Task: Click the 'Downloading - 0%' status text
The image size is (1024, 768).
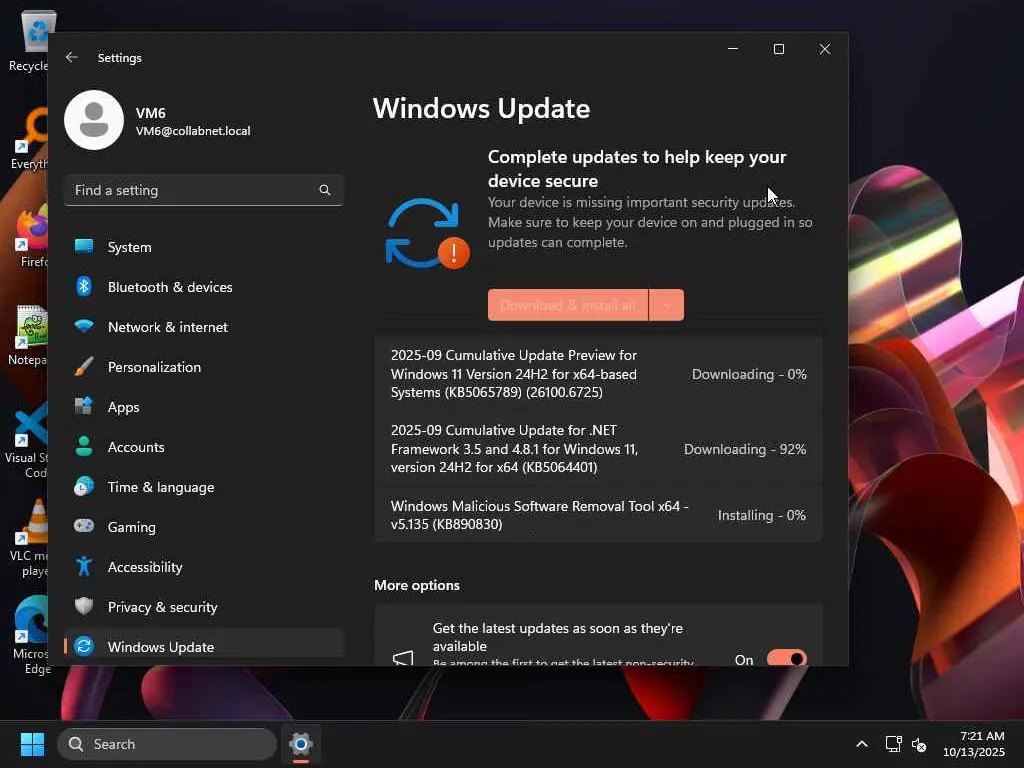Action: [x=749, y=374]
